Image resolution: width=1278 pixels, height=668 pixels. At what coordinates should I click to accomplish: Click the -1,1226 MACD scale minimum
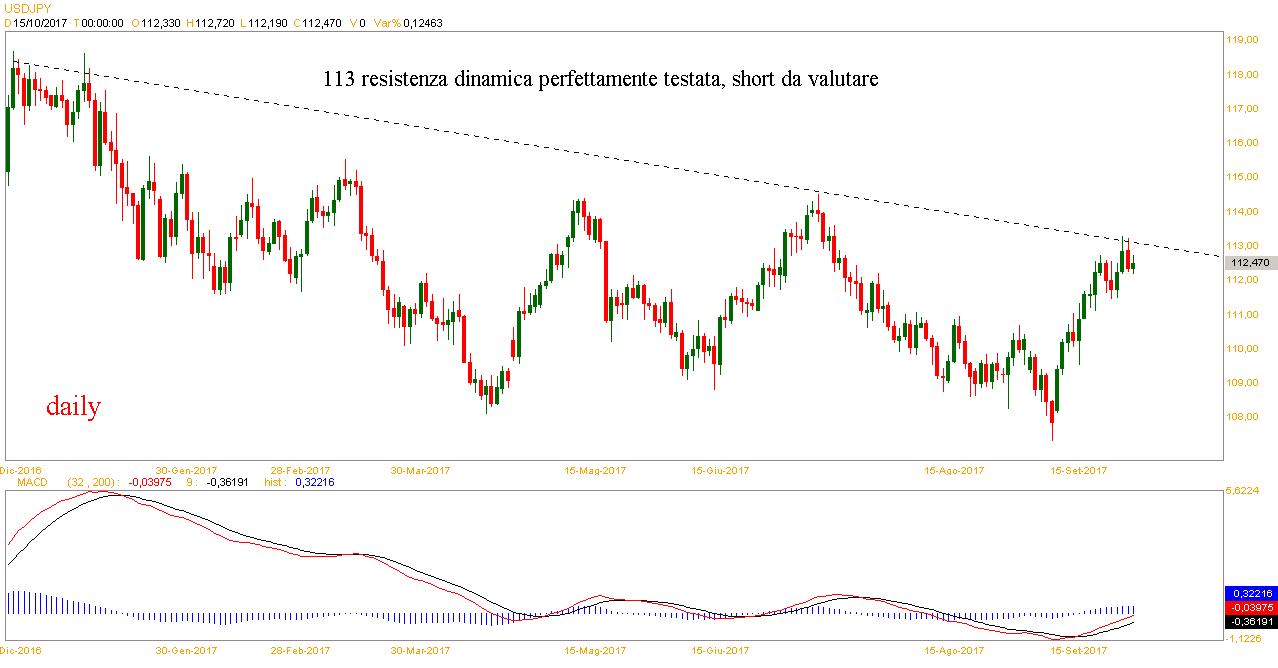point(1242,637)
